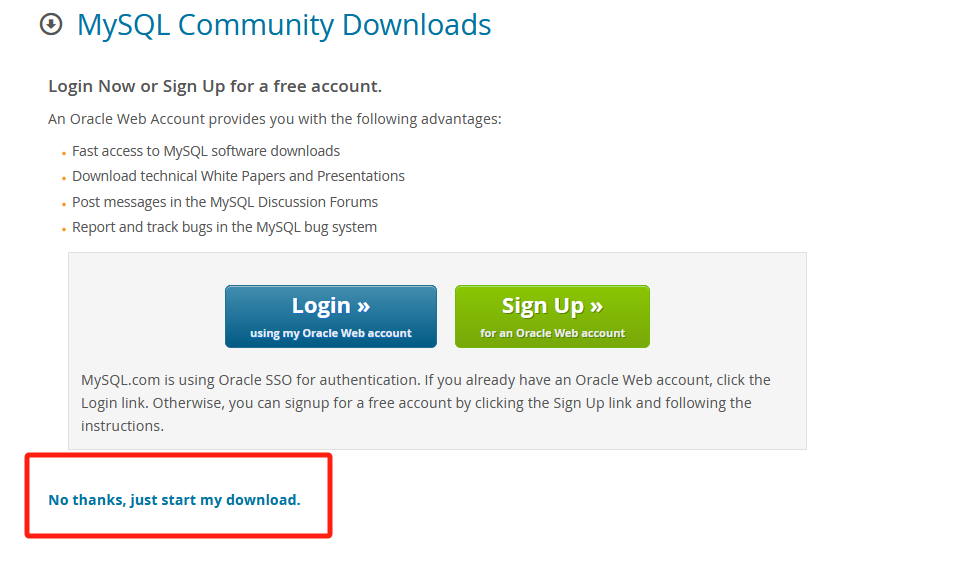Screen dimensions: 961x564
Task: Click the double chevron on Sign Up button
Action: click(x=596, y=306)
